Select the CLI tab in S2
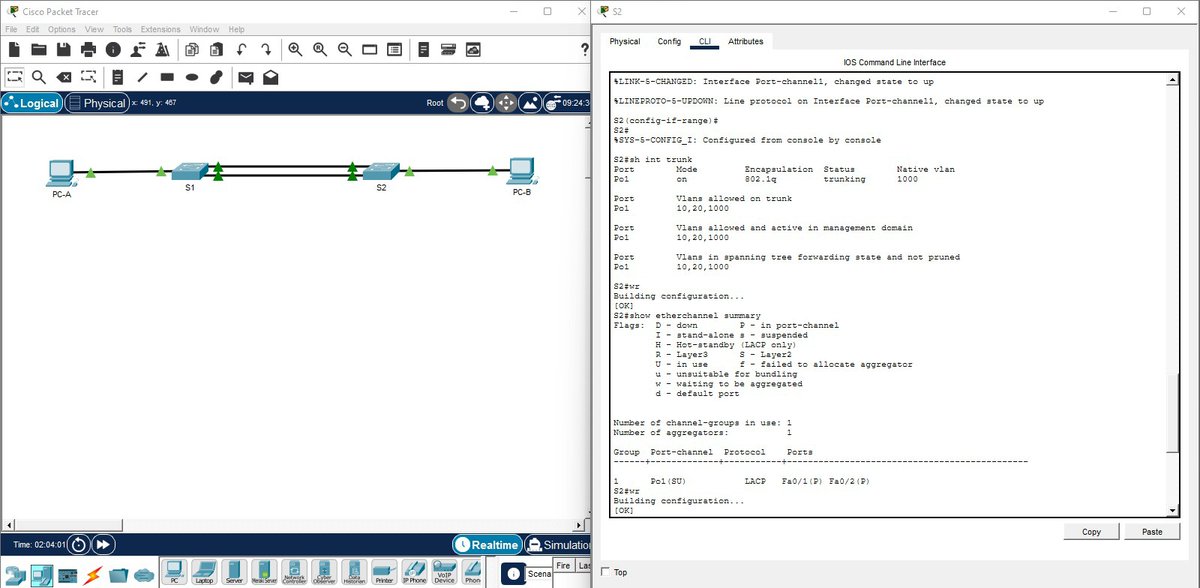Viewport: 1200px width, 588px height. tap(705, 41)
